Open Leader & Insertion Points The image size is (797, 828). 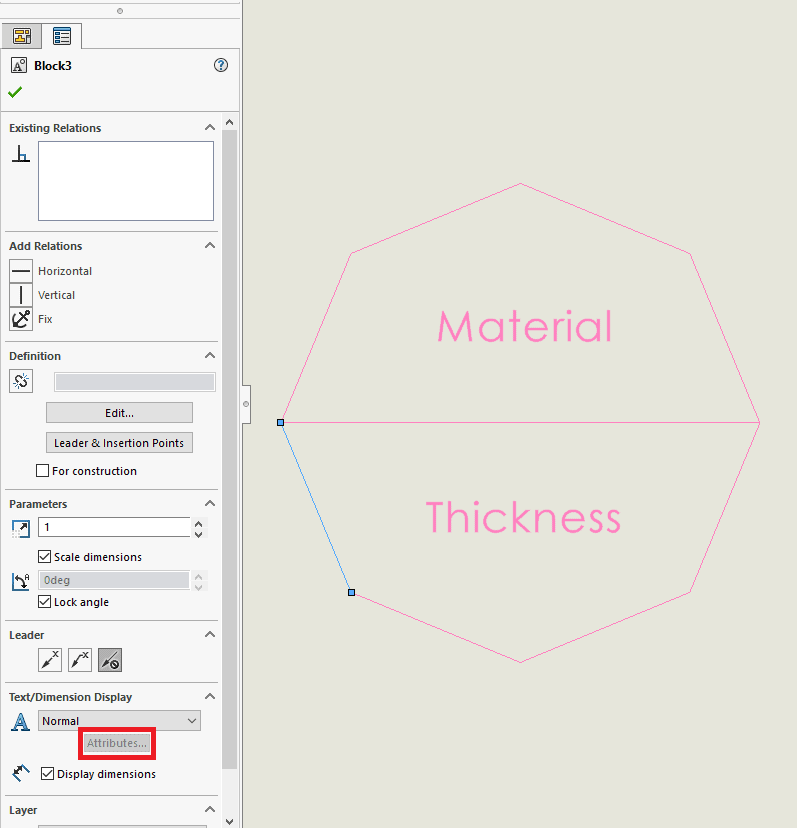pyautogui.click(x=119, y=443)
